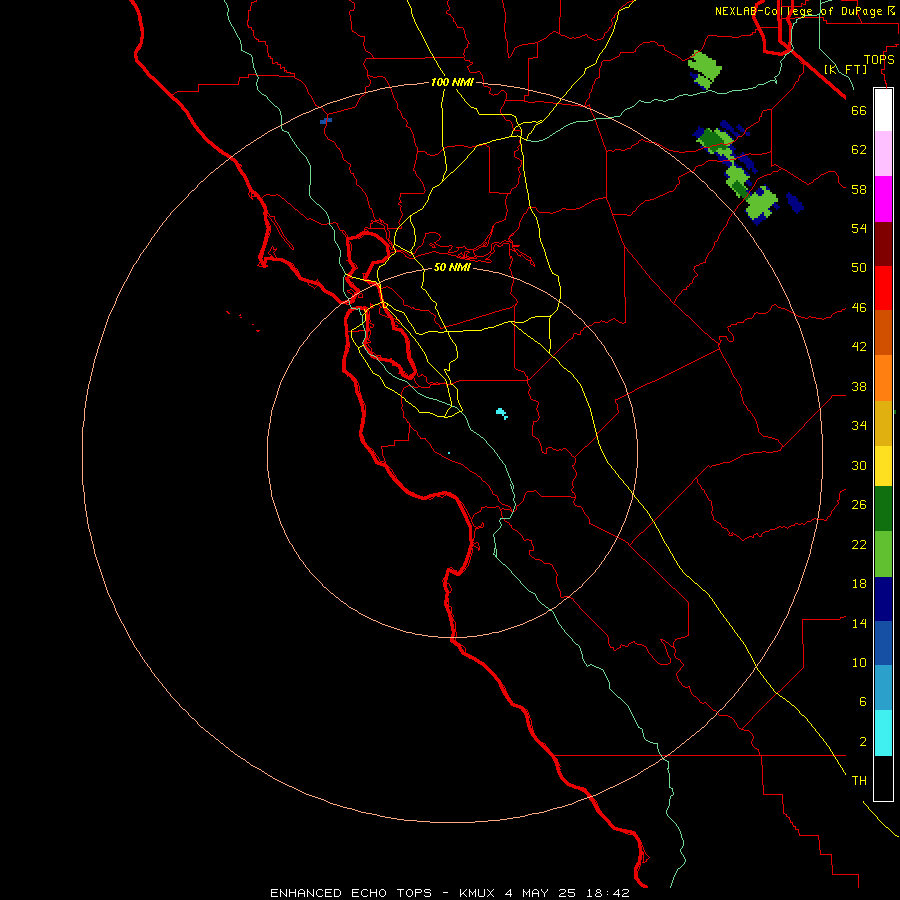Image resolution: width=900 pixels, height=900 pixels.
Task: Click the "26" legend value
Action: pos(859,505)
